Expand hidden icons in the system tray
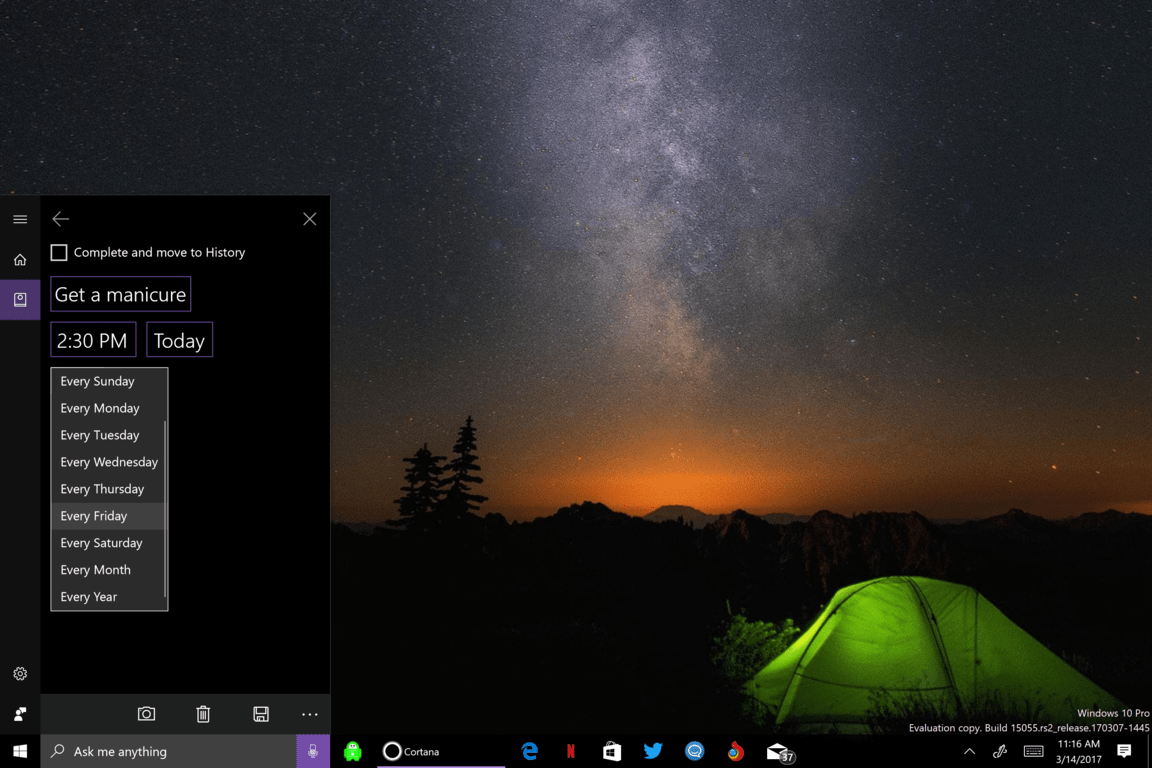The image size is (1152, 768). tap(968, 751)
